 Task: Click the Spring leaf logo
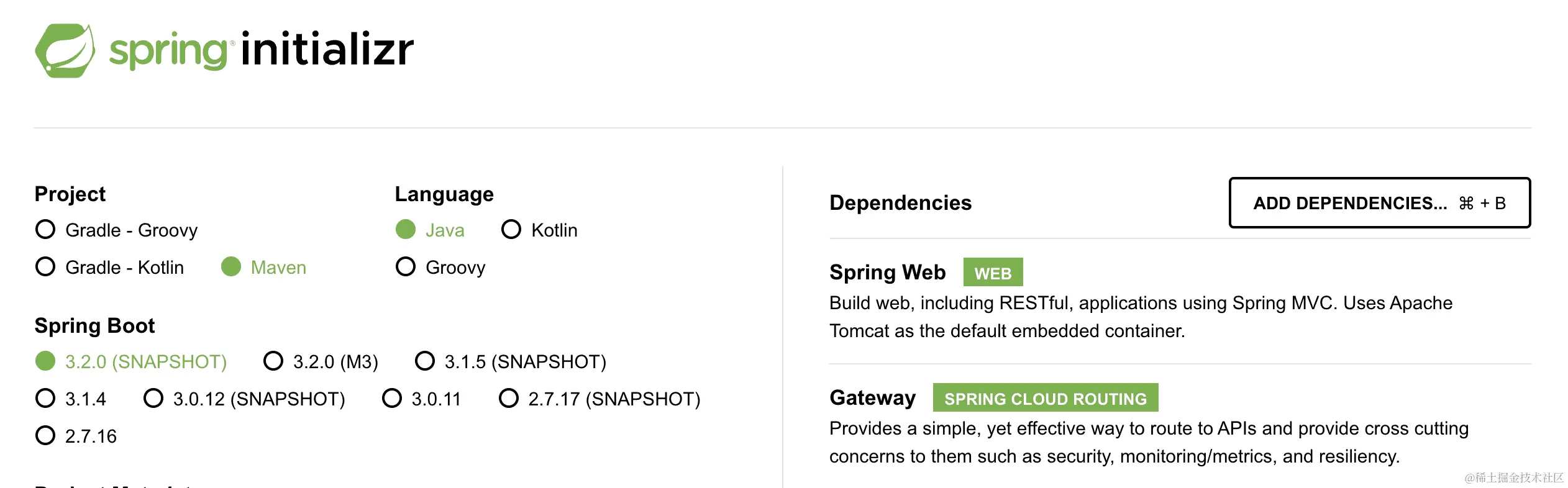(65, 51)
